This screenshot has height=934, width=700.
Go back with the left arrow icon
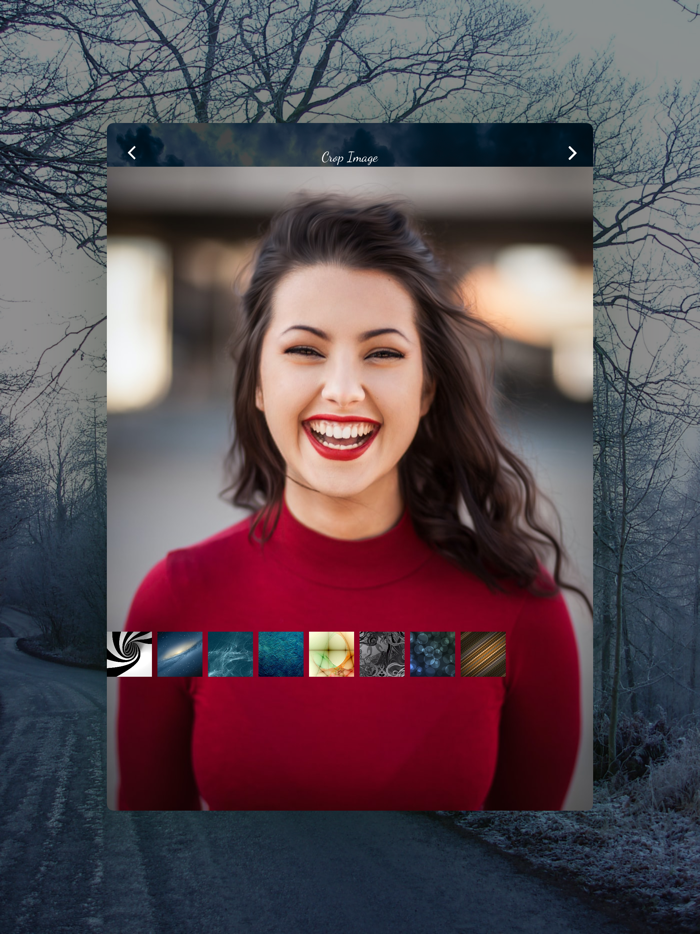[x=132, y=153]
